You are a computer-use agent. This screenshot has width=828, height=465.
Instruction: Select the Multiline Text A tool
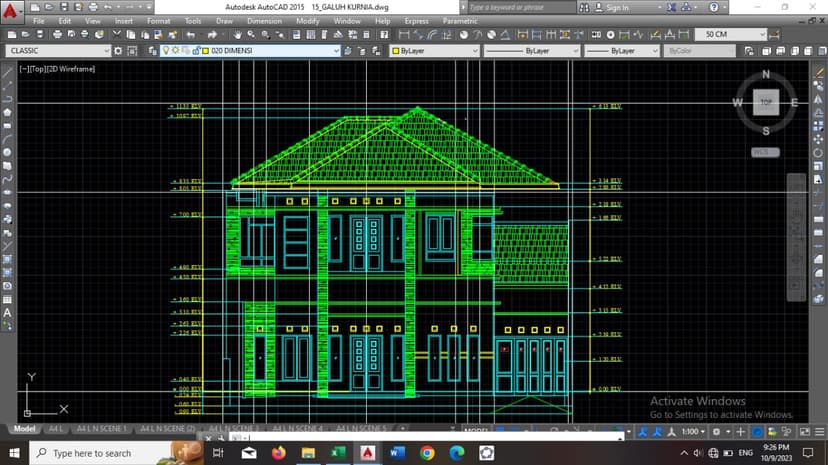click(x=7, y=313)
